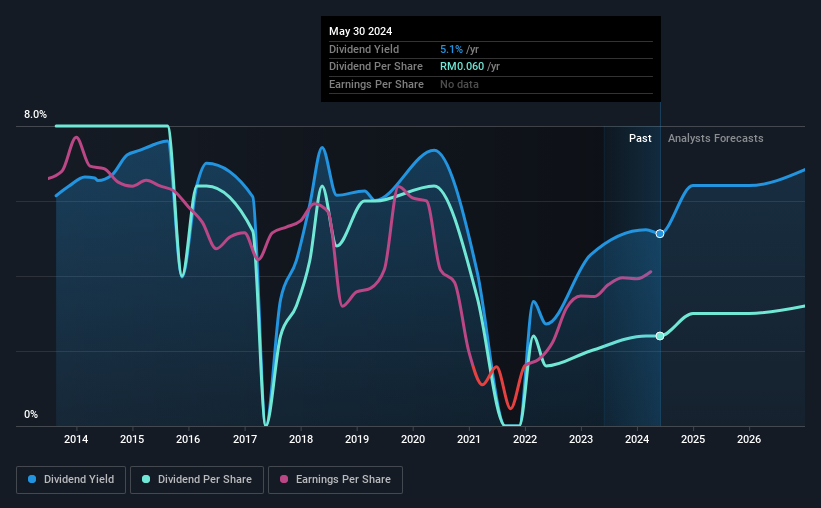Click the tooltip Earnings Per Share row label
The image size is (821, 508).
pos(376,84)
